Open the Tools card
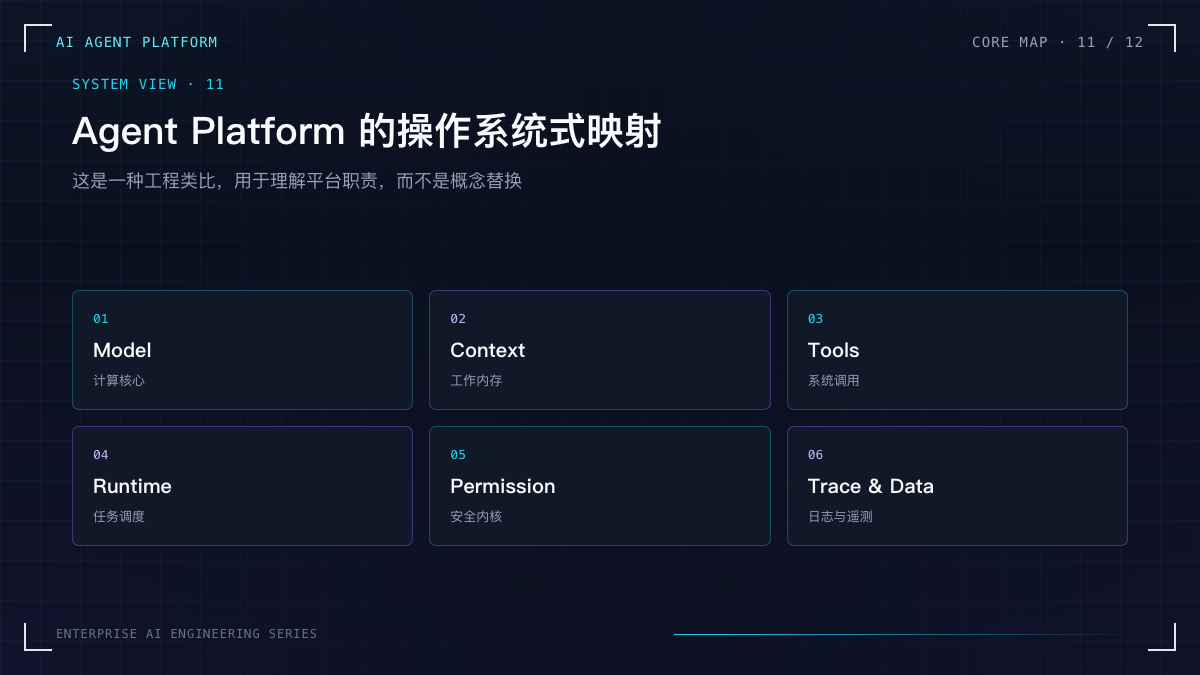 click(x=957, y=350)
